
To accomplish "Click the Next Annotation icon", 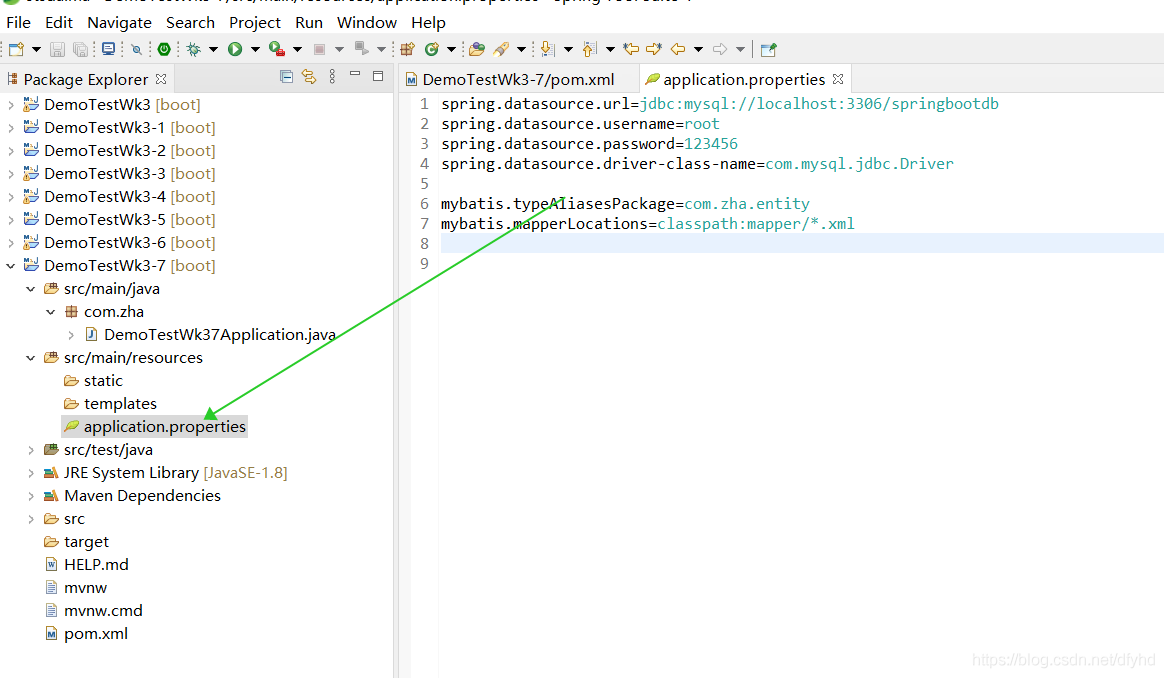I will [548, 50].
